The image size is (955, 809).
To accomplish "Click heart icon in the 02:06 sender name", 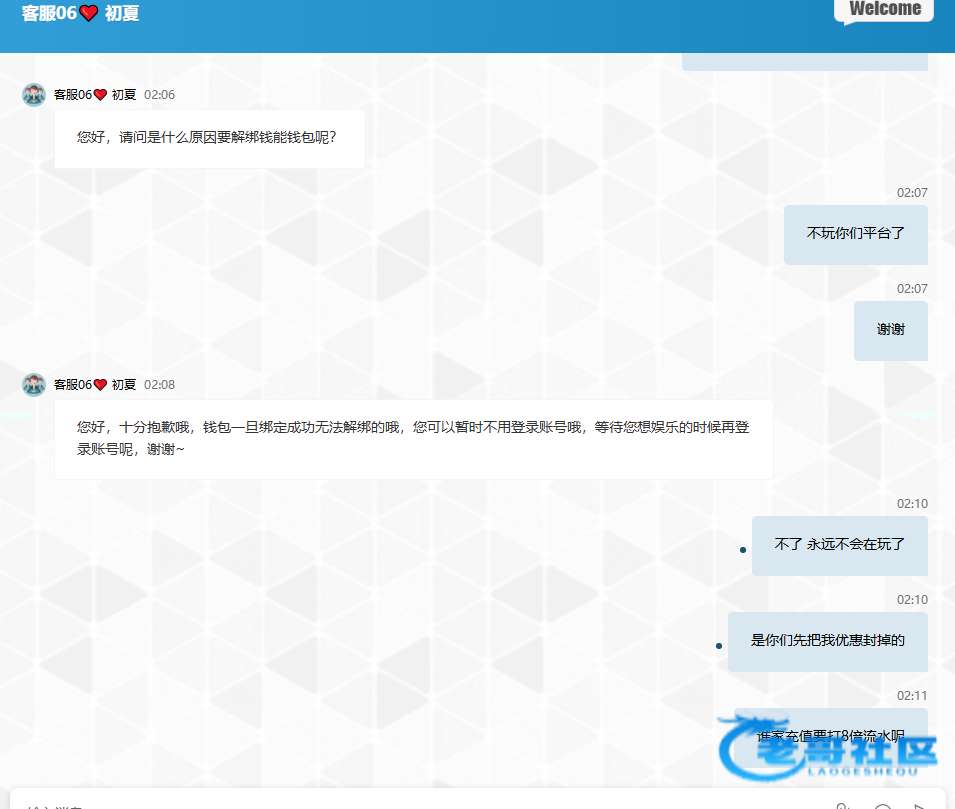I will (x=100, y=95).
